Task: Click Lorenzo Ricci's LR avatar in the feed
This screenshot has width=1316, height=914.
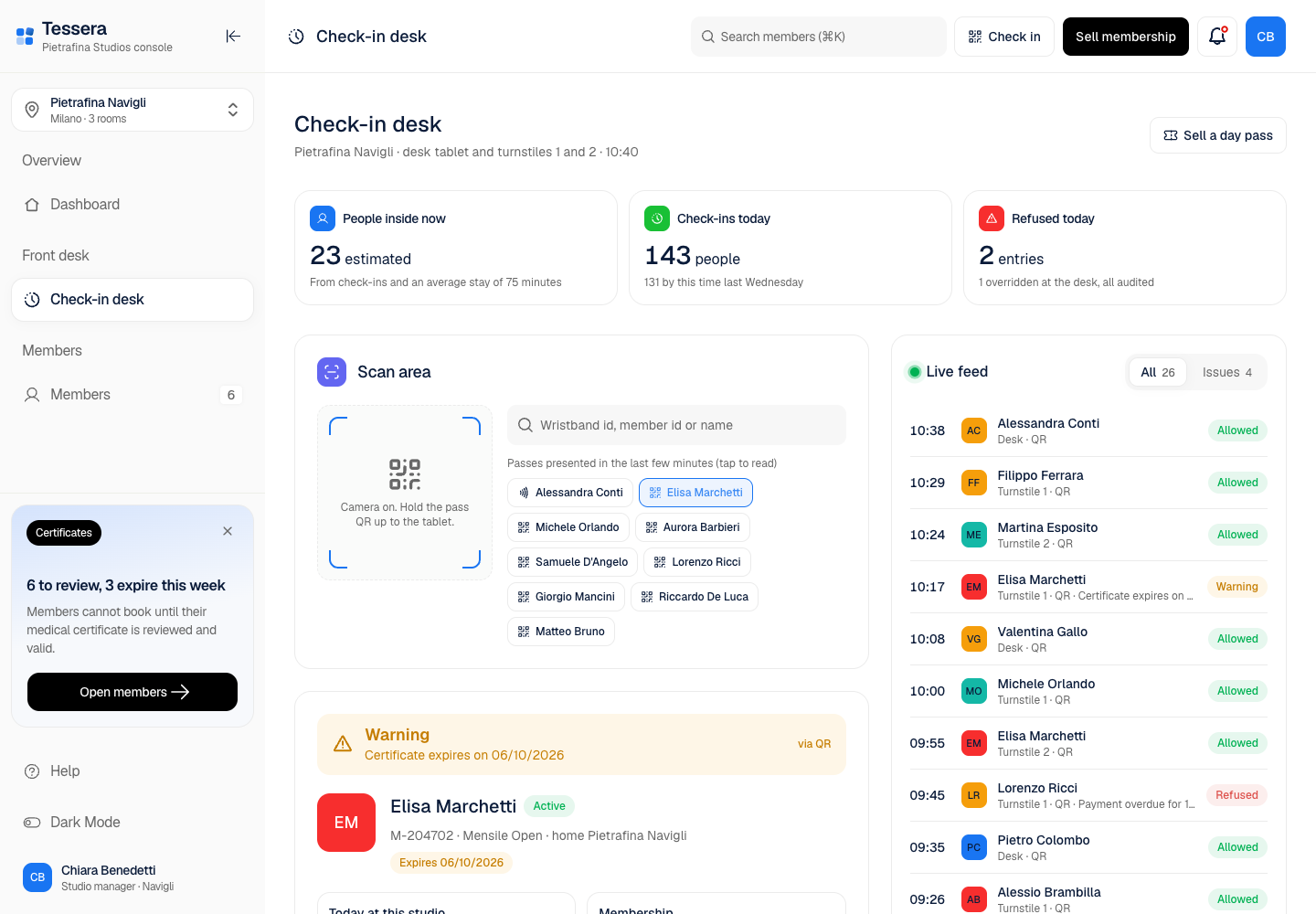Action: [974, 795]
